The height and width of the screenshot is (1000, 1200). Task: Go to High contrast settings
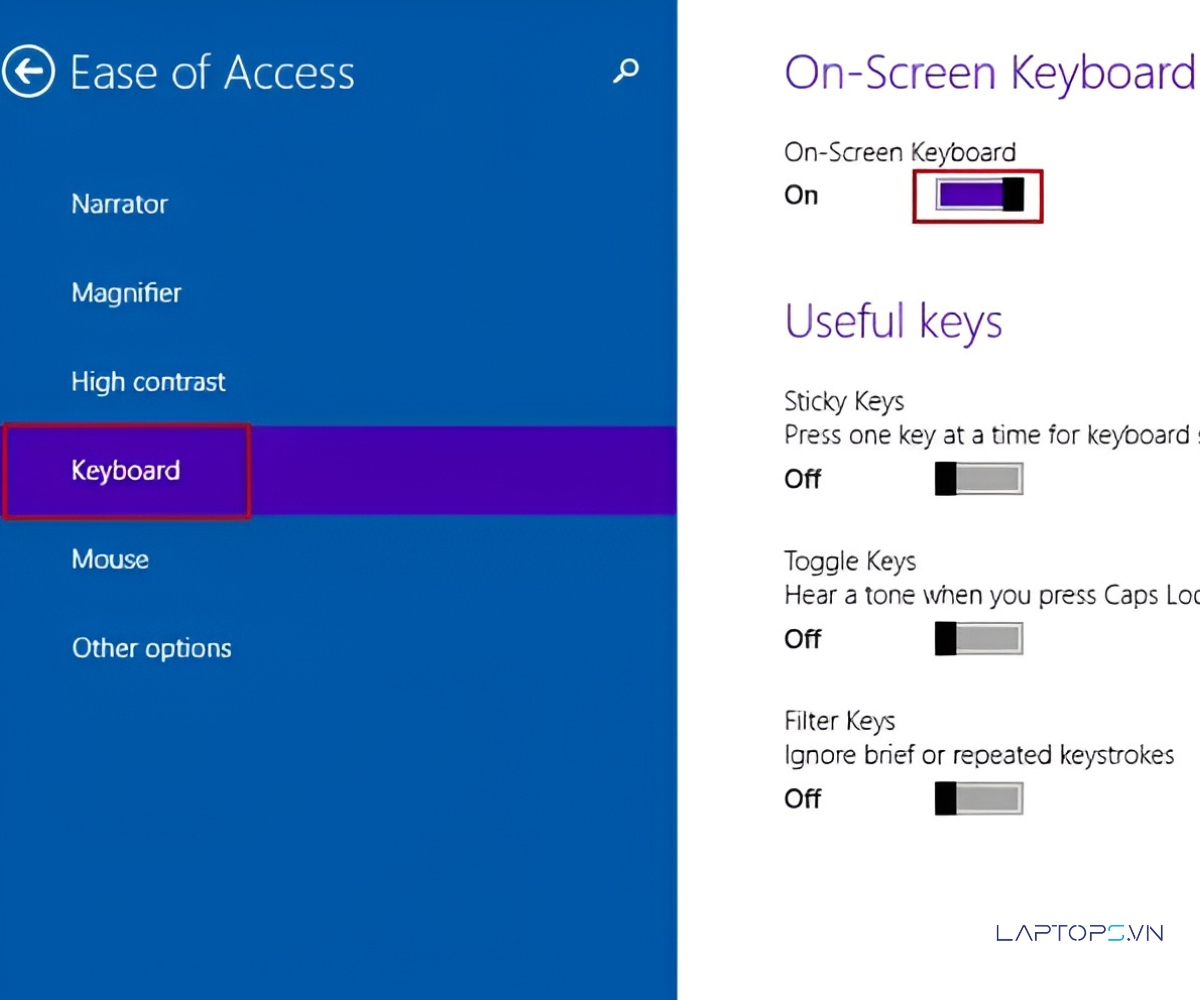[x=148, y=382]
